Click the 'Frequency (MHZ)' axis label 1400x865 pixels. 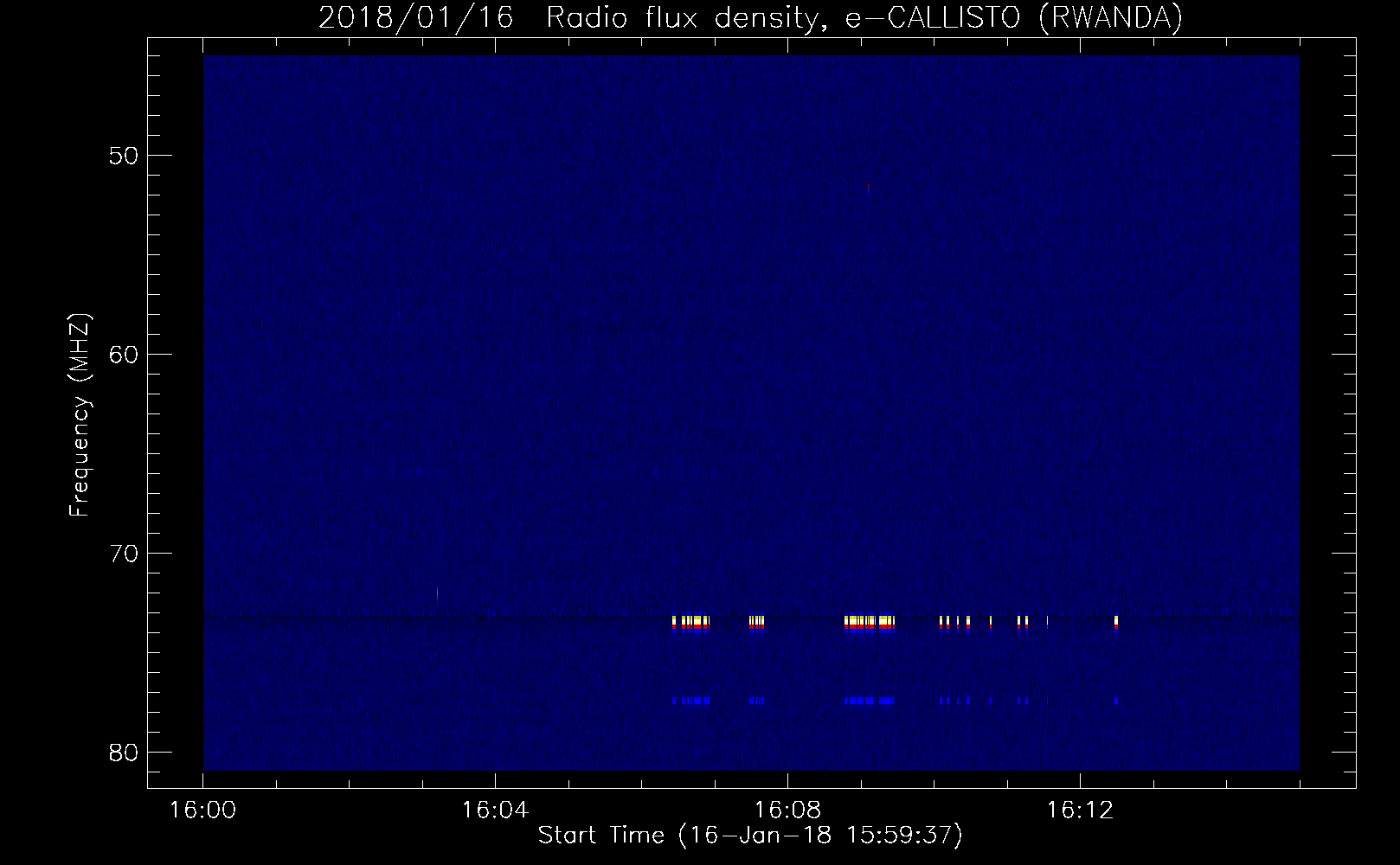click(x=80, y=415)
